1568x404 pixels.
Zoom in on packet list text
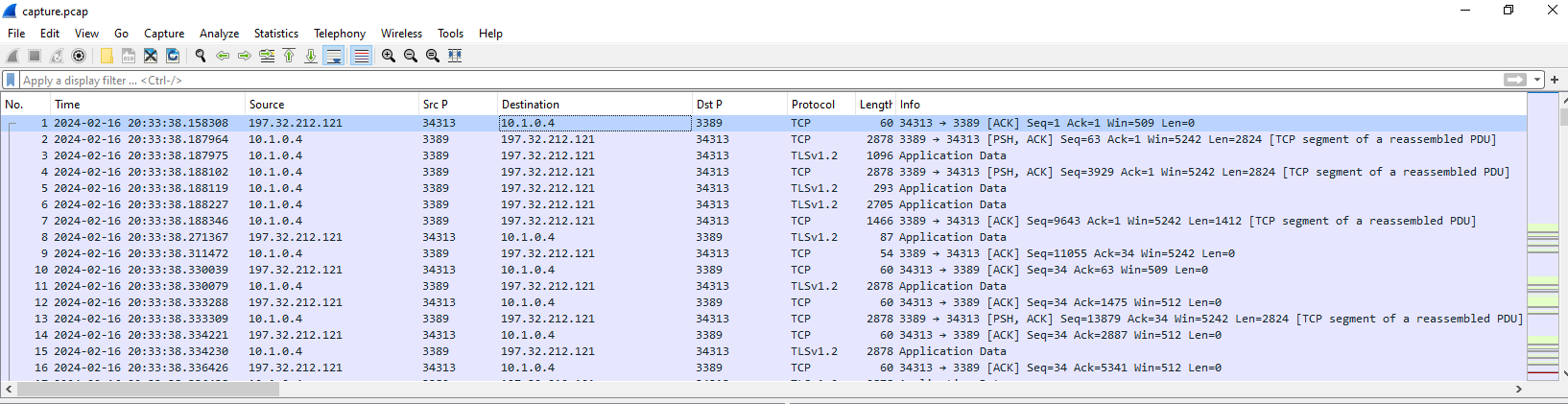pos(389,56)
